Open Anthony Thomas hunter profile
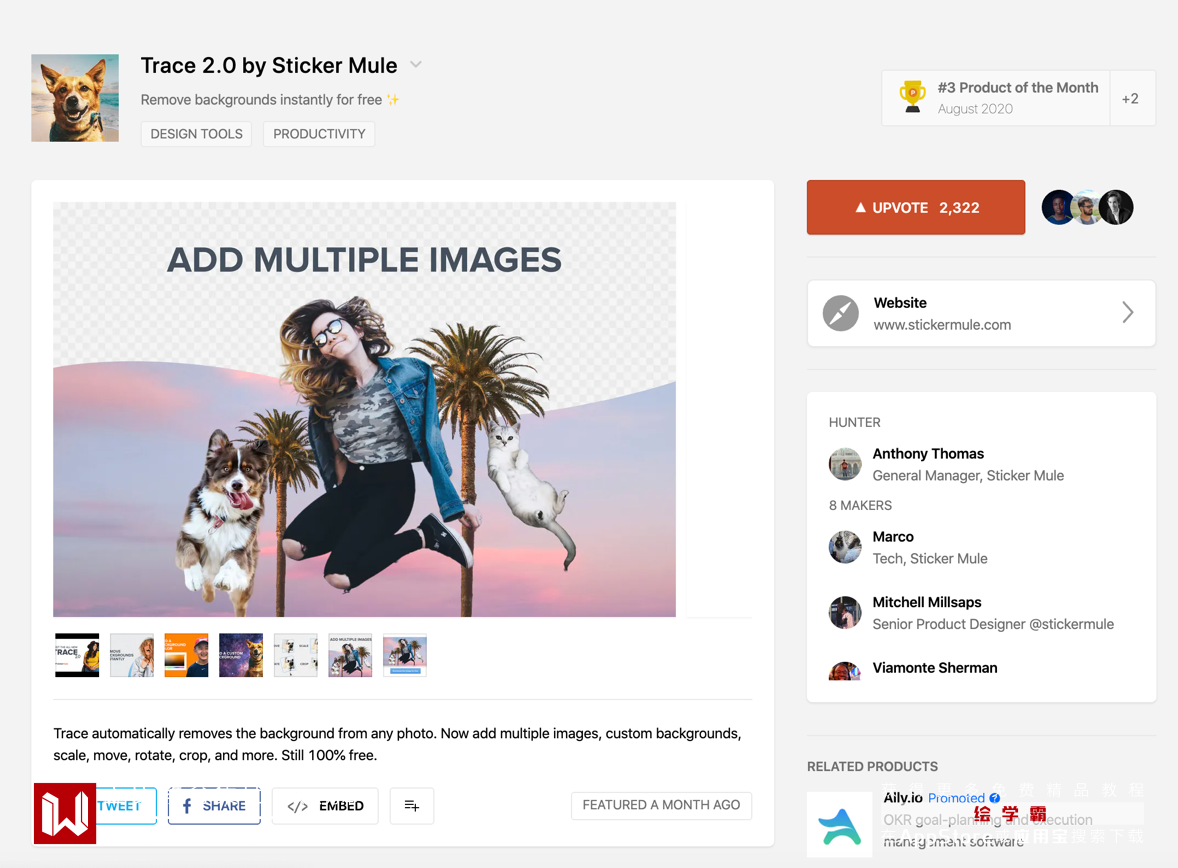Viewport: 1178px width, 868px height. [928, 454]
